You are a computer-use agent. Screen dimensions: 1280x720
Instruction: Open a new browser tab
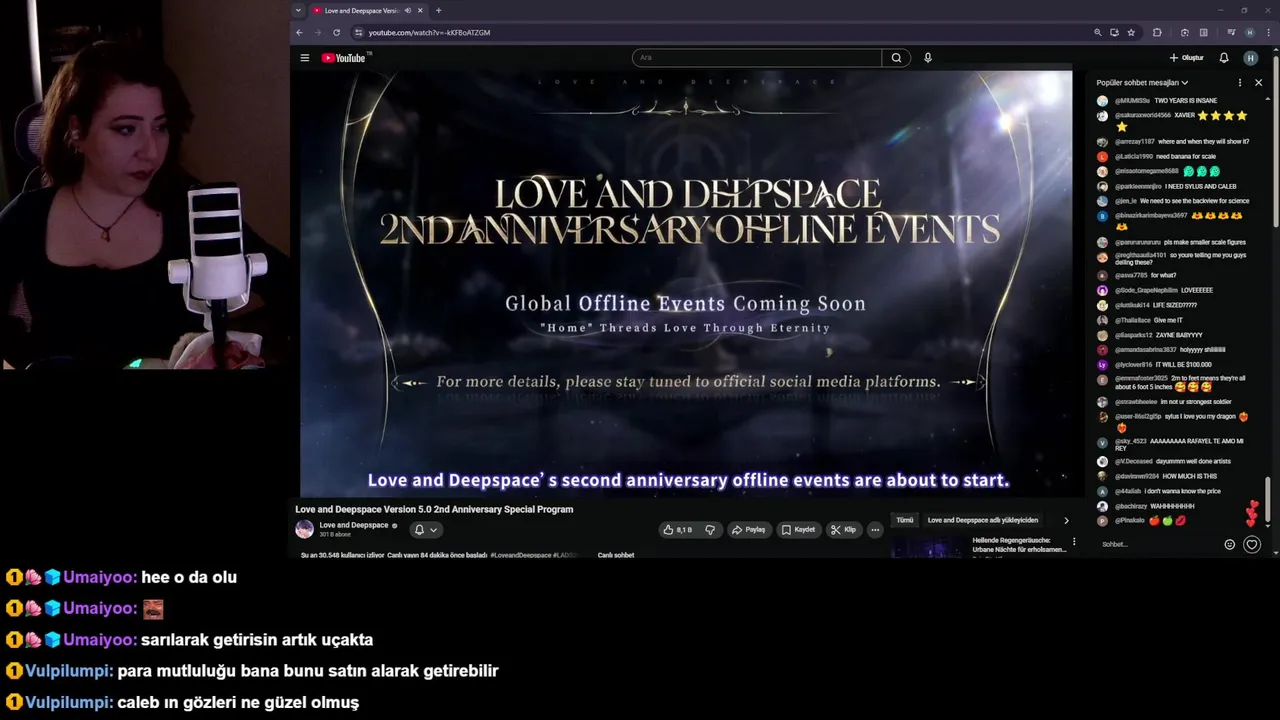[438, 10]
